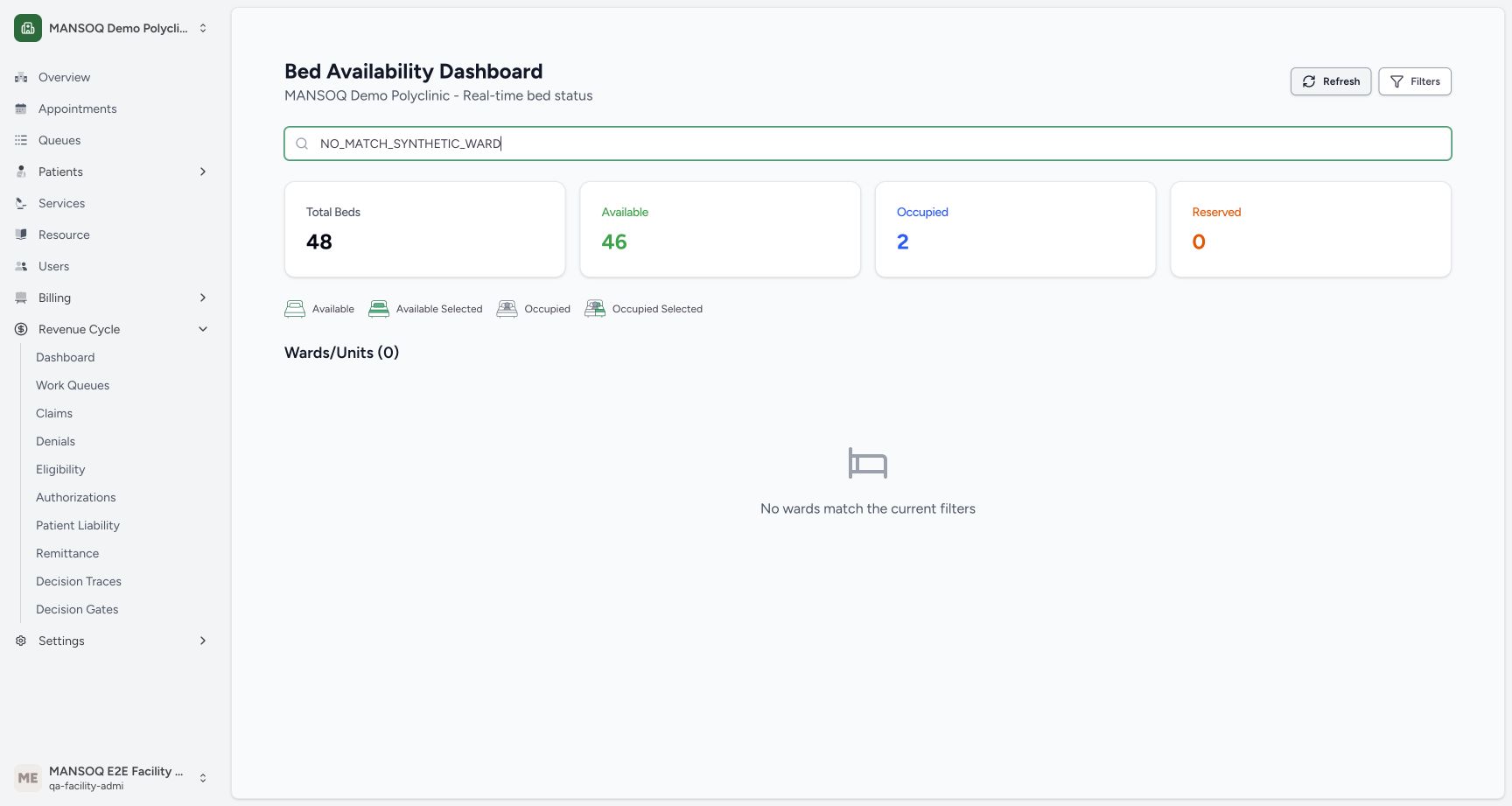Click the Overview sidebar icon

pyautogui.click(x=21, y=77)
